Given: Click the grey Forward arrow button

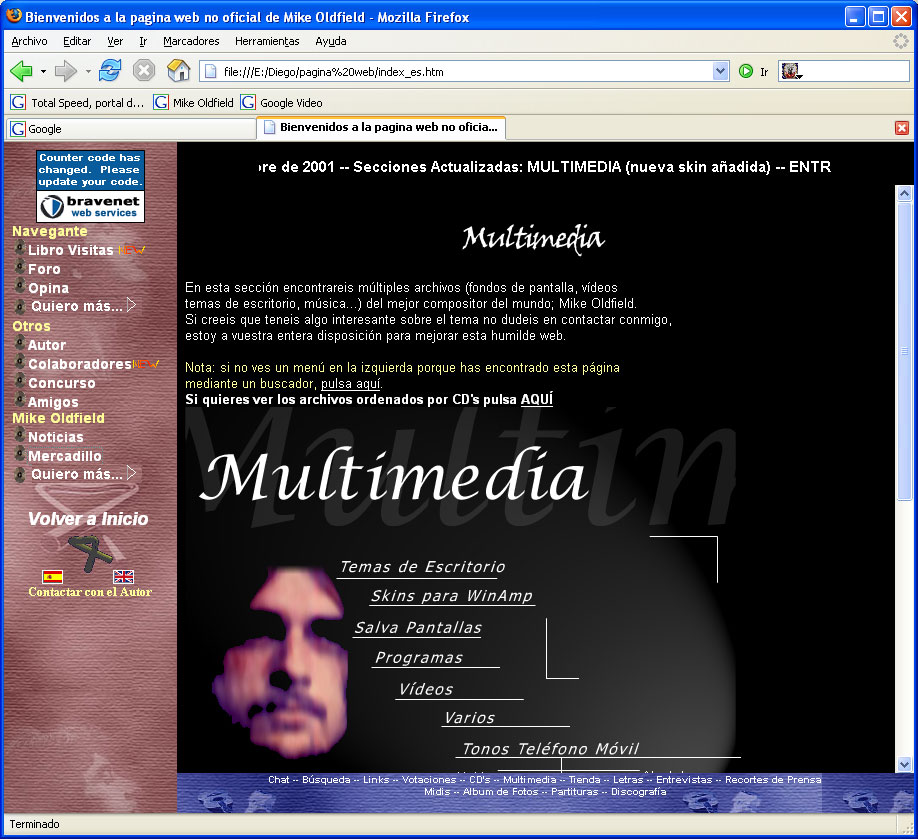Looking at the screenshot, I should pyautogui.click(x=66, y=71).
